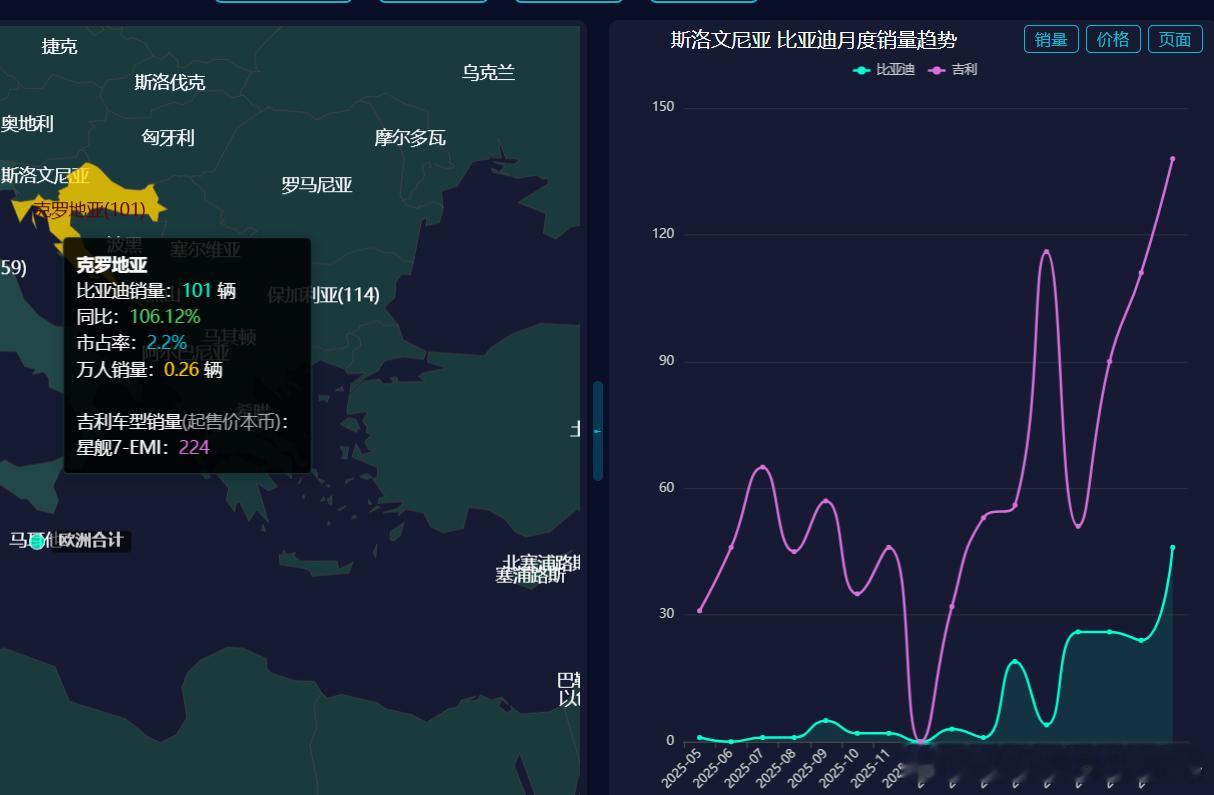Click the 塞尔维亚 label on the map
This screenshot has height=795, width=1214.
pos(205,250)
